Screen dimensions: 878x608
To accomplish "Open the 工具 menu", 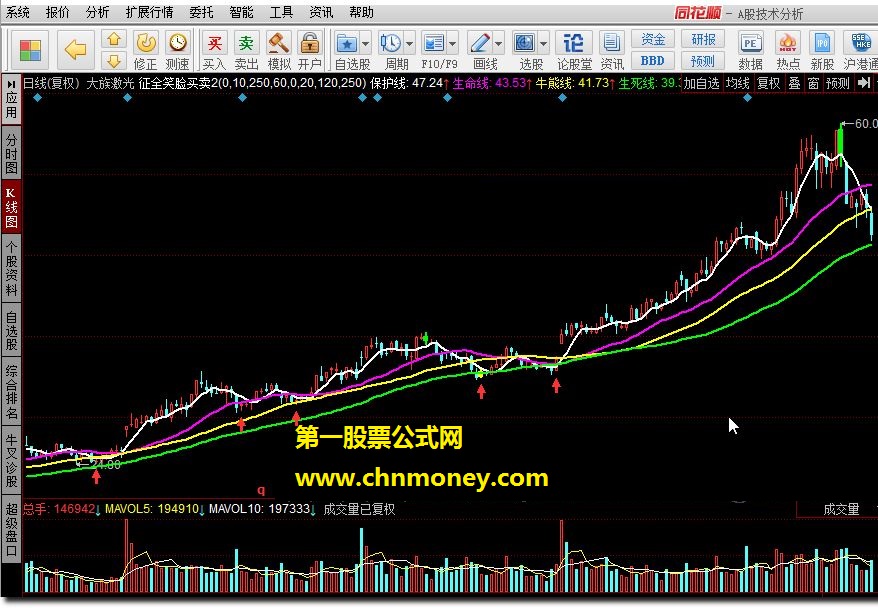I will coord(281,12).
